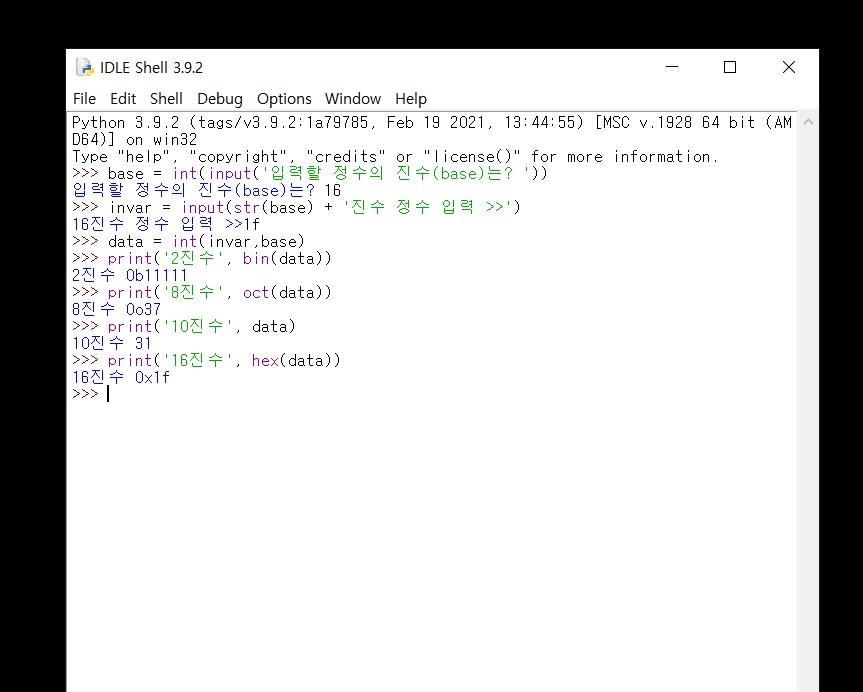Click the 'IDLE Shell 3.9.2' window title
The height and width of the screenshot is (692, 863).
151,68
